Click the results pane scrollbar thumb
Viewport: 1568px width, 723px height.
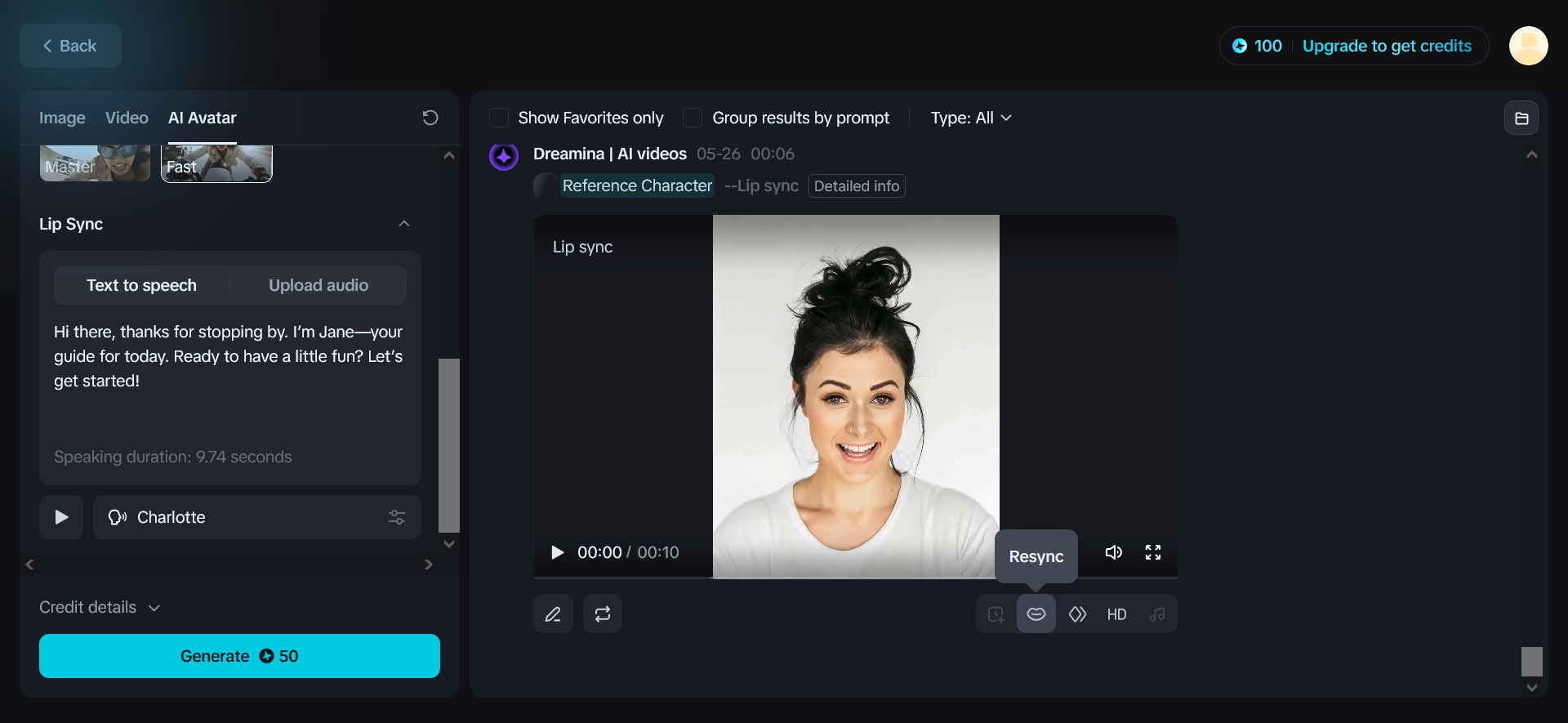pyautogui.click(x=1532, y=662)
